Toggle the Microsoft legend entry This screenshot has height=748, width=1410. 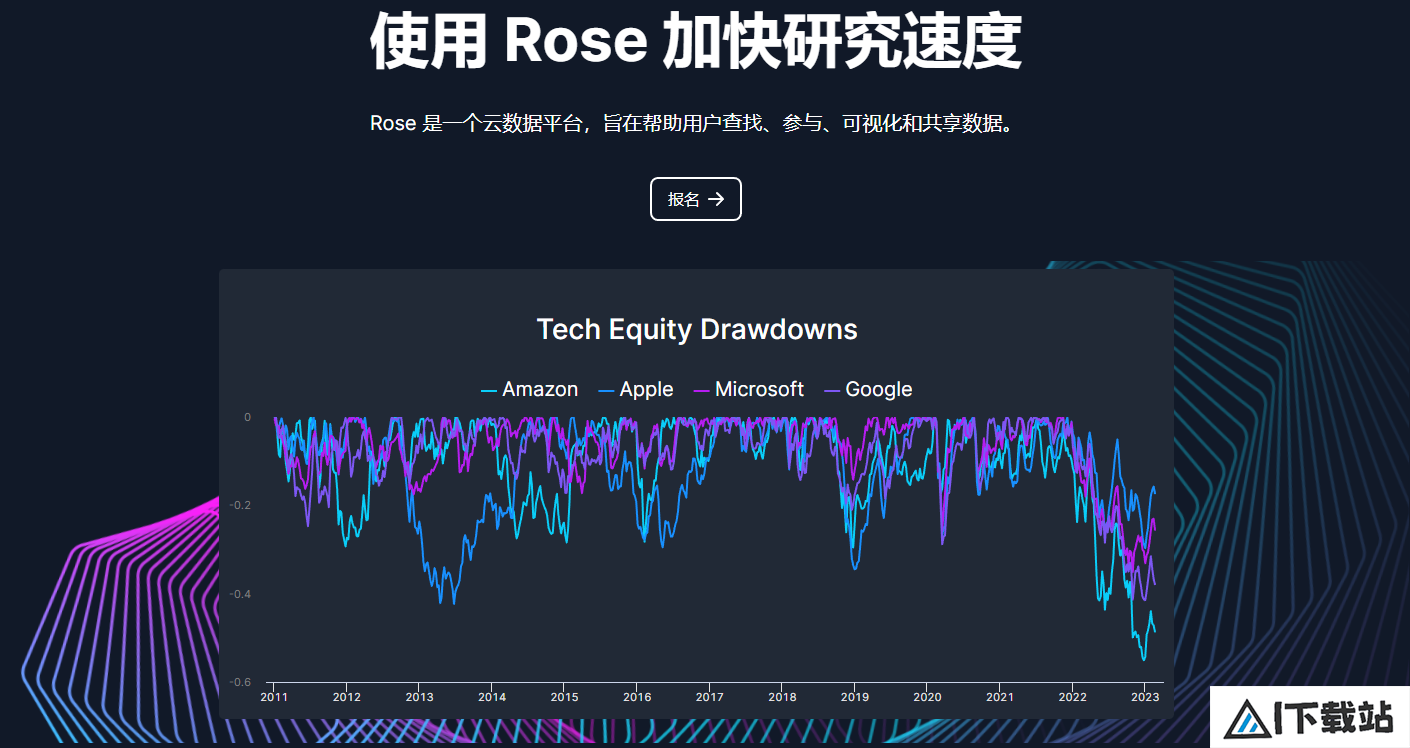[x=749, y=390]
